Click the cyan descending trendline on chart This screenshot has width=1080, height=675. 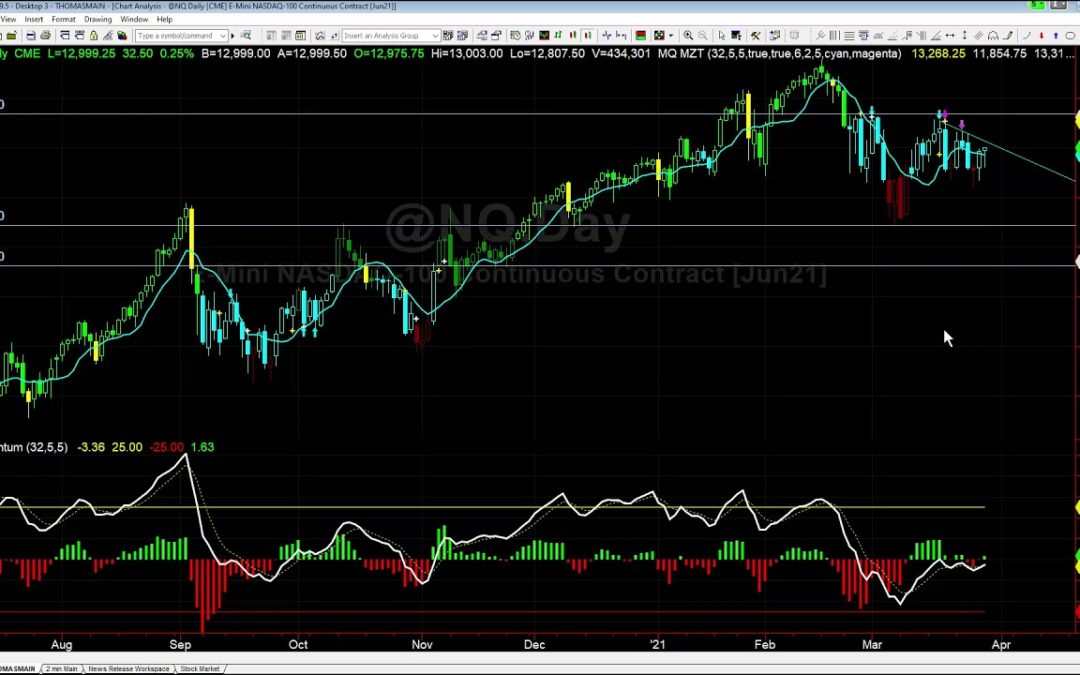tap(1030, 161)
